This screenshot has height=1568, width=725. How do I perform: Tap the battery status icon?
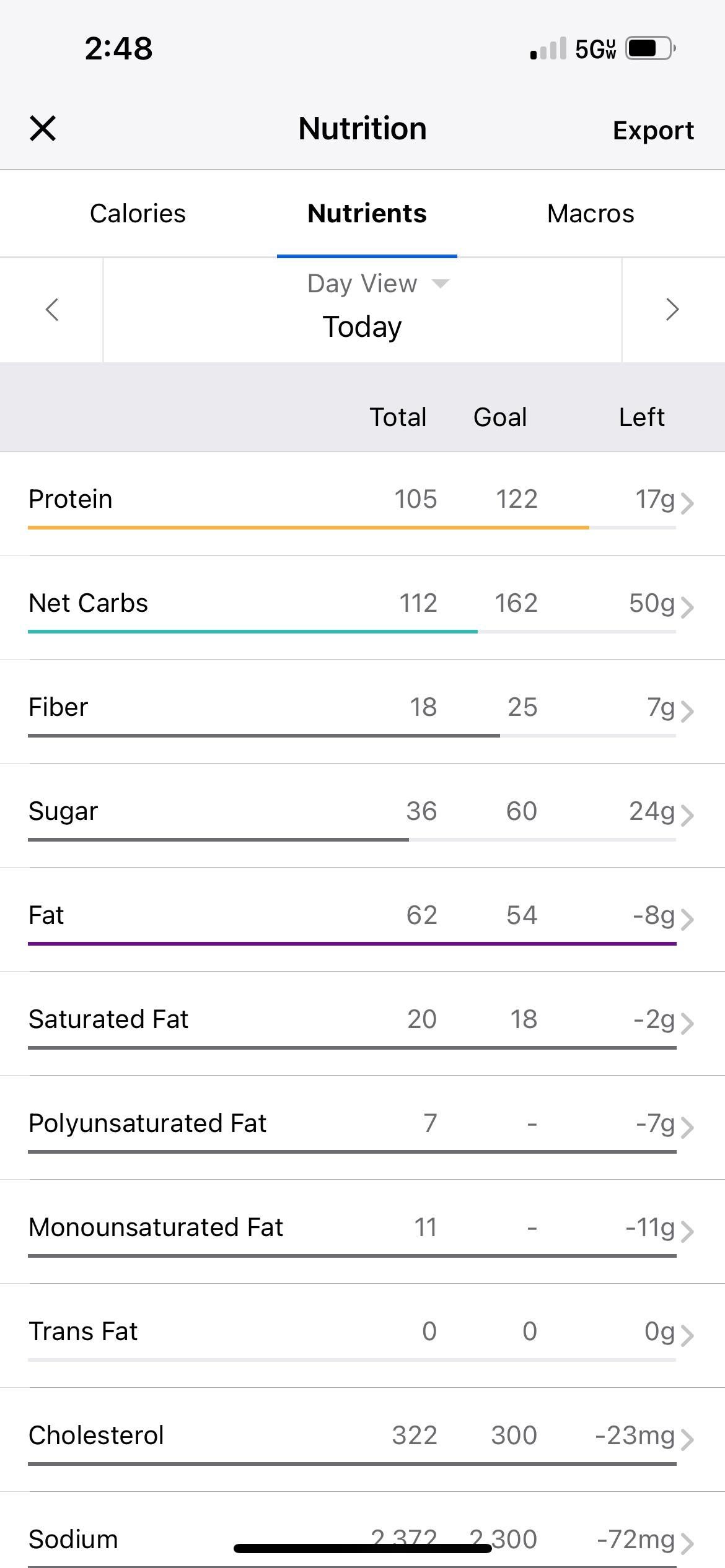pyautogui.click(x=649, y=48)
